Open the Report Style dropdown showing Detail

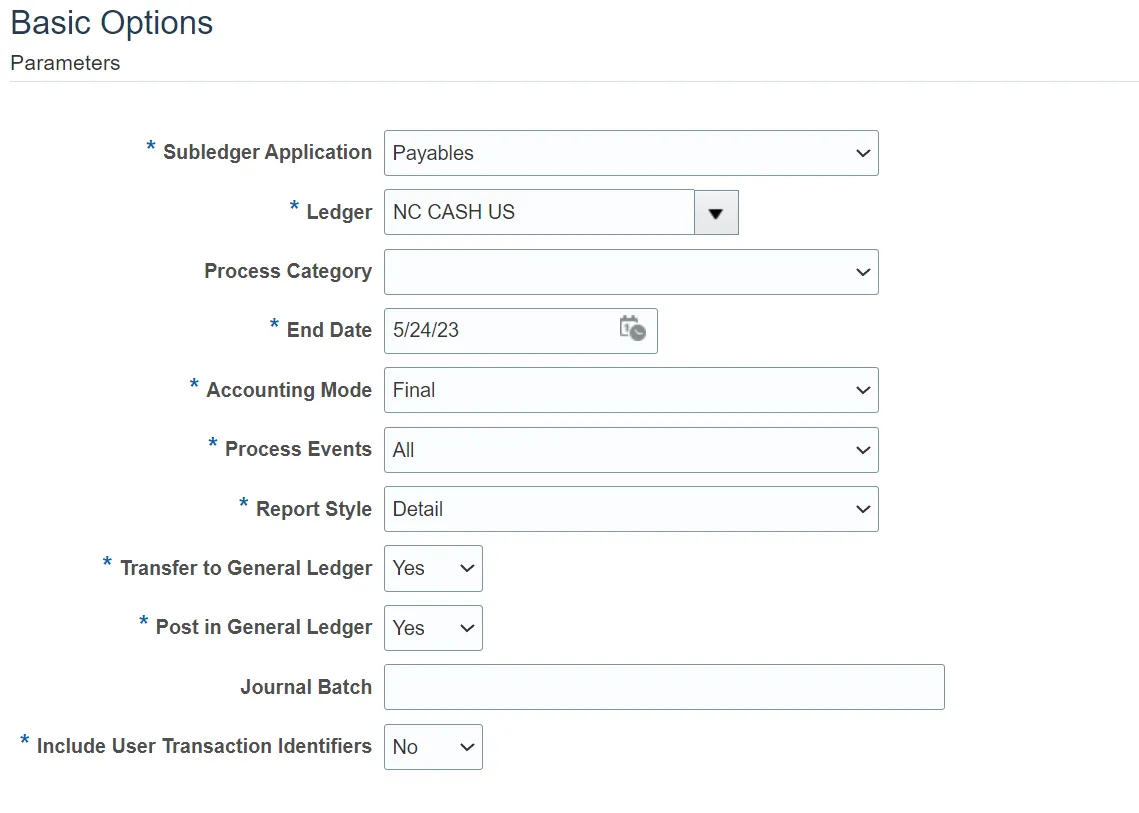click(x=631, y=509)
